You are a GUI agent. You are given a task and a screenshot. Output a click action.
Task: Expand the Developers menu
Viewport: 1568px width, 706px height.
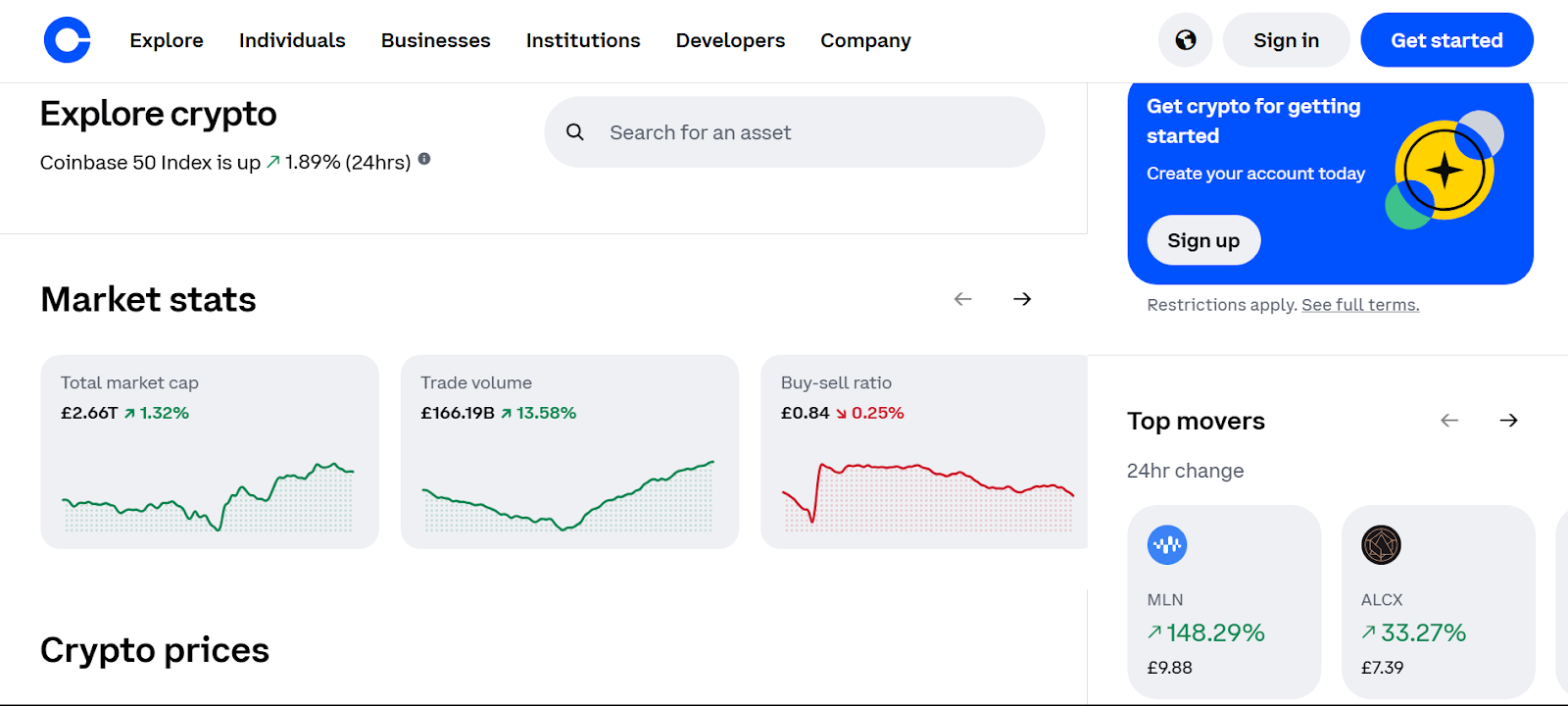point(730,40)
